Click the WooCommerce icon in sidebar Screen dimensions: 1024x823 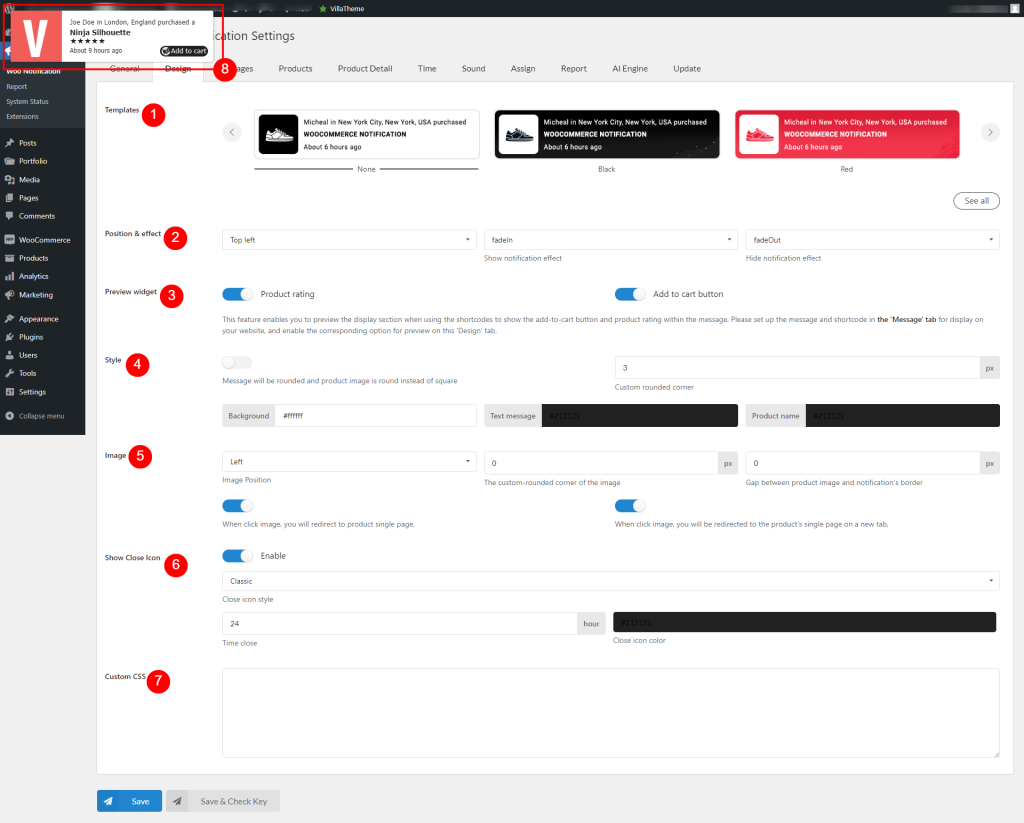click(10, 240)
